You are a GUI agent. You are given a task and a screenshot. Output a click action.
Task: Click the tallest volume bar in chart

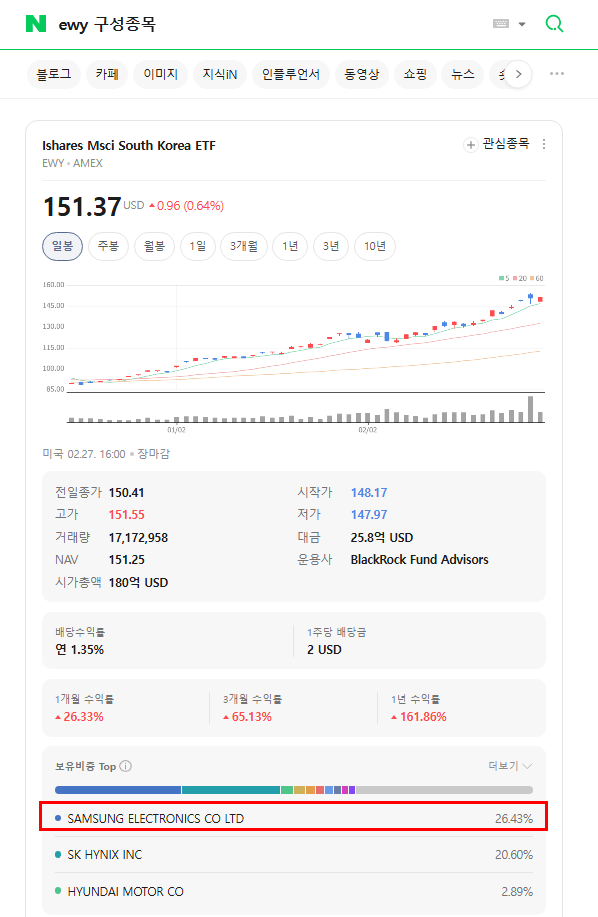click(531, 409)
